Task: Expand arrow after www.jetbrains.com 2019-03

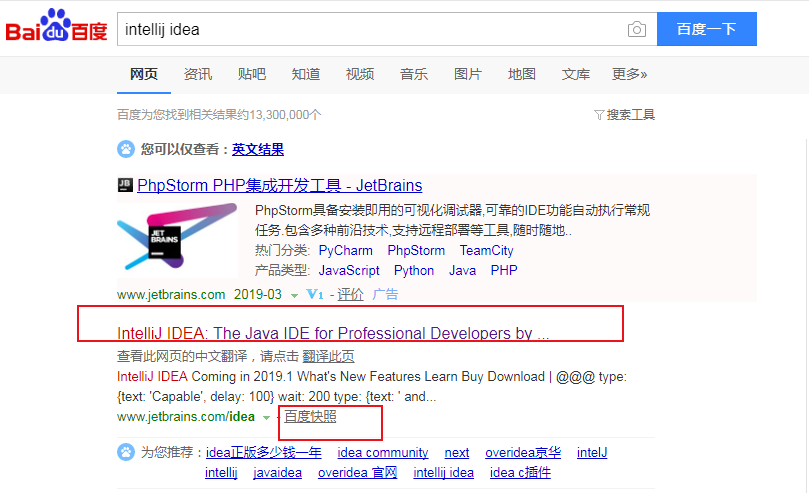Action: click(294, 295)
